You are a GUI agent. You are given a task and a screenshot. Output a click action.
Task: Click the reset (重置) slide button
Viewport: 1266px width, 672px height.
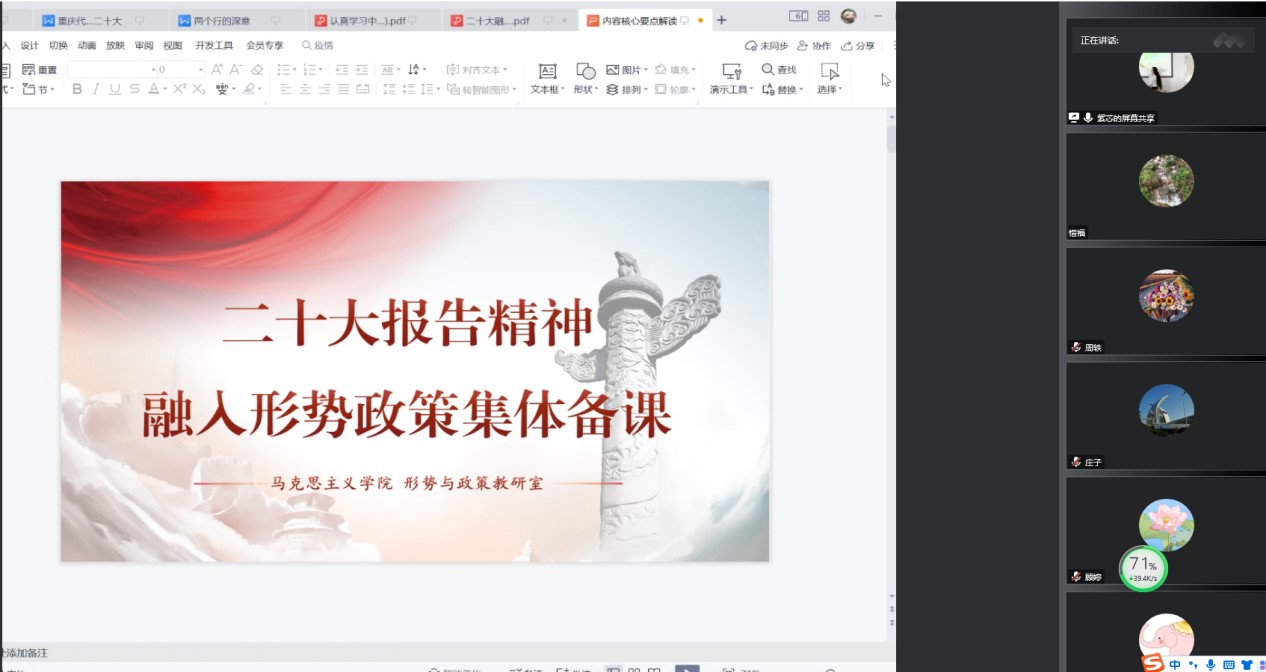(x=39, y=70)
